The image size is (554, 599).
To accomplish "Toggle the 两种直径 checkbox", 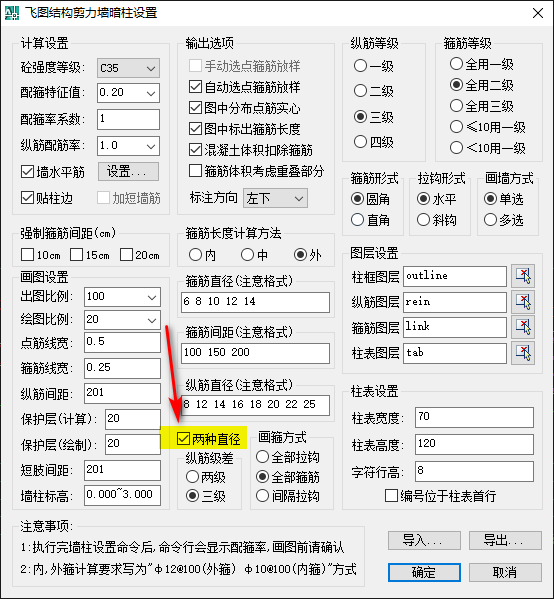I will pyautogui.click(x=183, y=438).
